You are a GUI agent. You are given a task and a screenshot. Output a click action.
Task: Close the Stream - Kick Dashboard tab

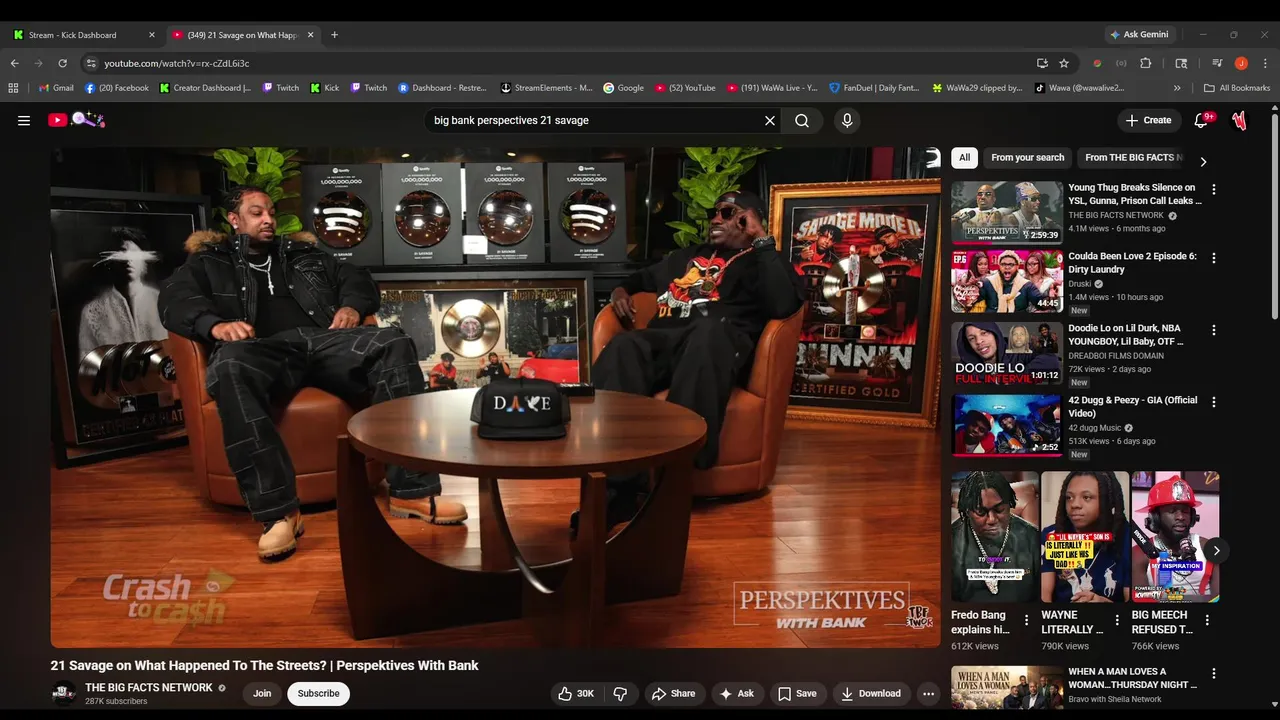152,35
